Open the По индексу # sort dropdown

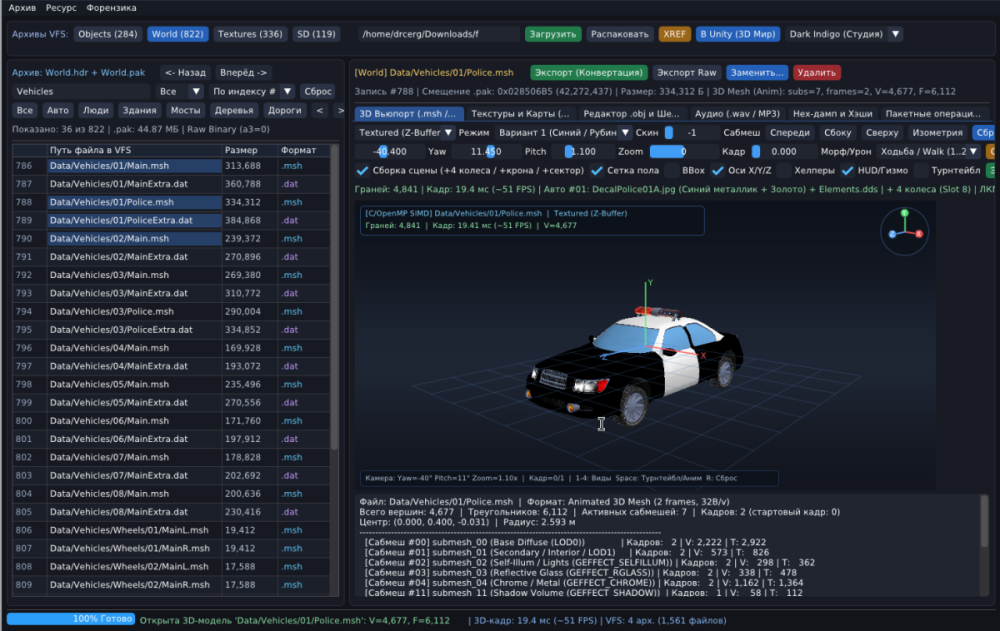click(x=251, y=91)
